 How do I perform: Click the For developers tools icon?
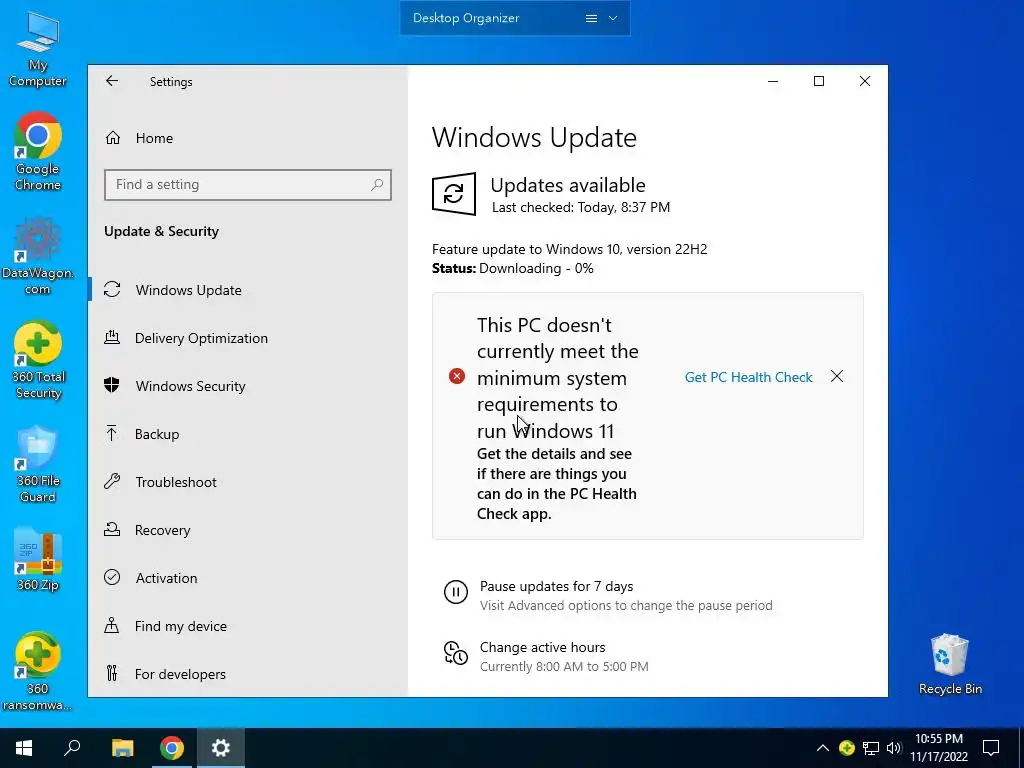(x=112, y=673)
